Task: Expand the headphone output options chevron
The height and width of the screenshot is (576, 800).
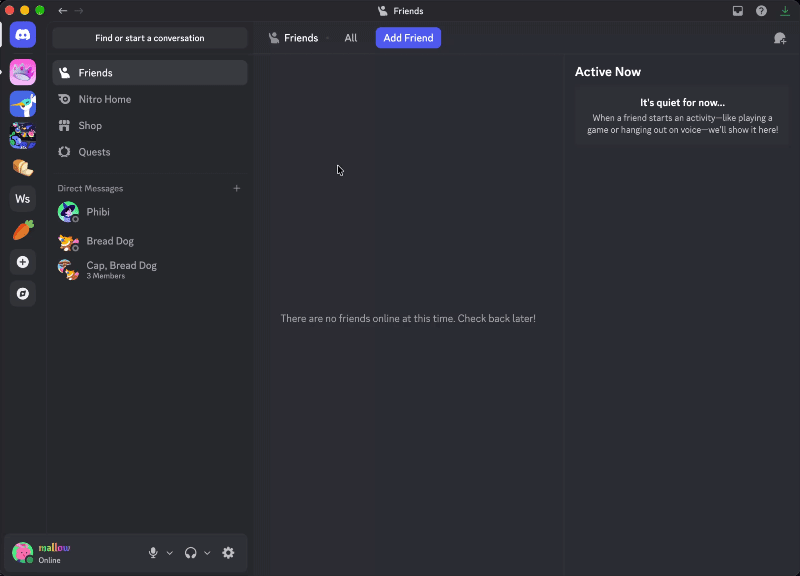Action: click(207, 553)
